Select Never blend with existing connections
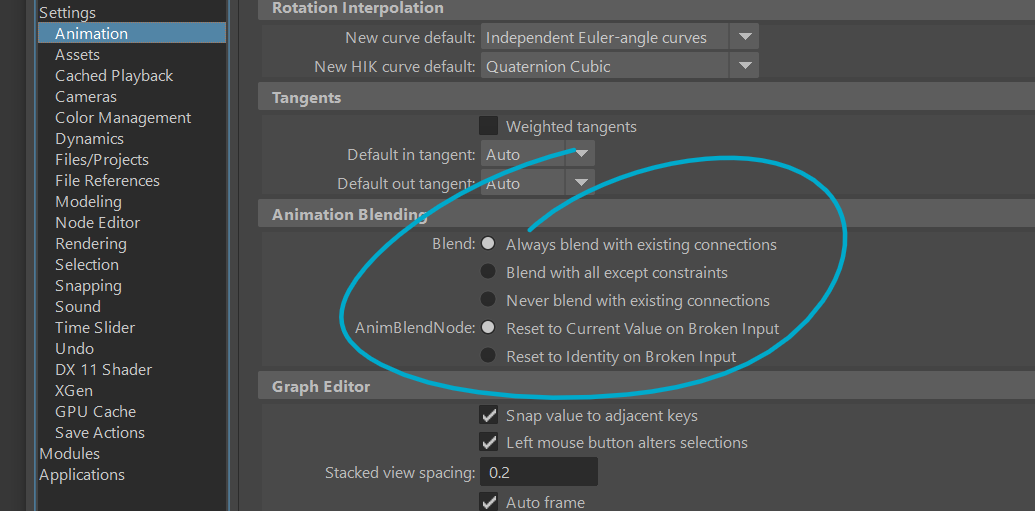 (488, 300)
